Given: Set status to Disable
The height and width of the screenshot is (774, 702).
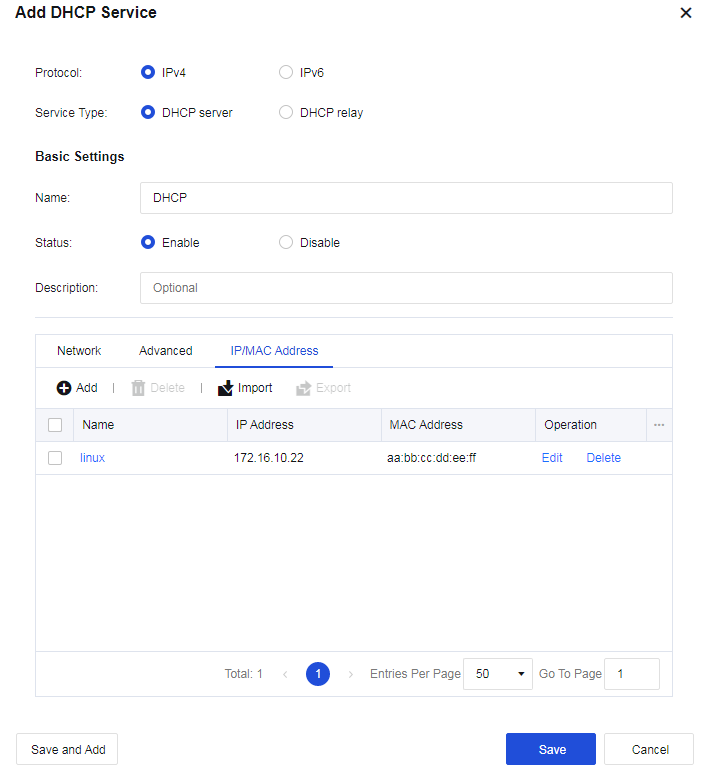Looking at the screenshot, I should [x=286, y=242].
